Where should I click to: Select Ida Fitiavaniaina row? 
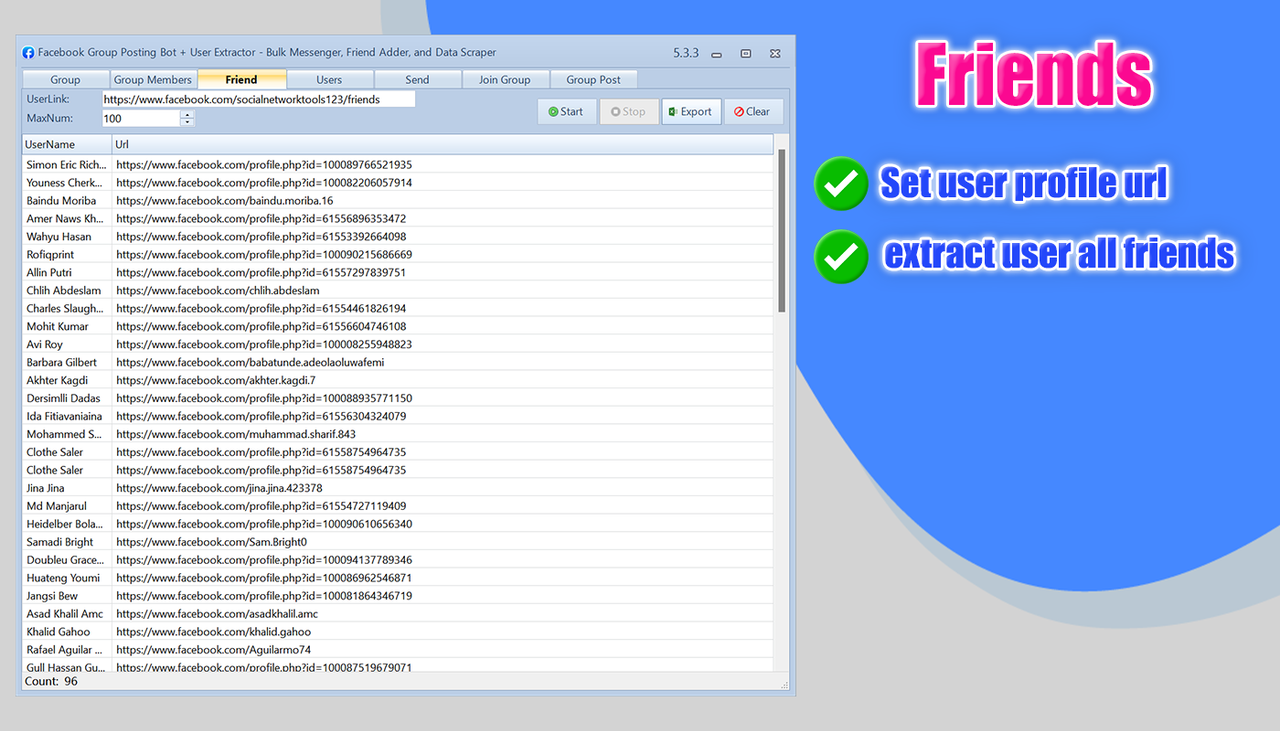tap(397, 417)
